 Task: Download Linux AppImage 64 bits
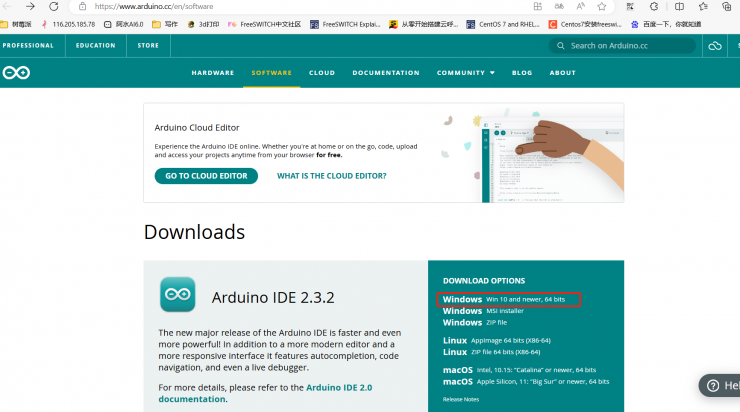(x=492, y=340)
